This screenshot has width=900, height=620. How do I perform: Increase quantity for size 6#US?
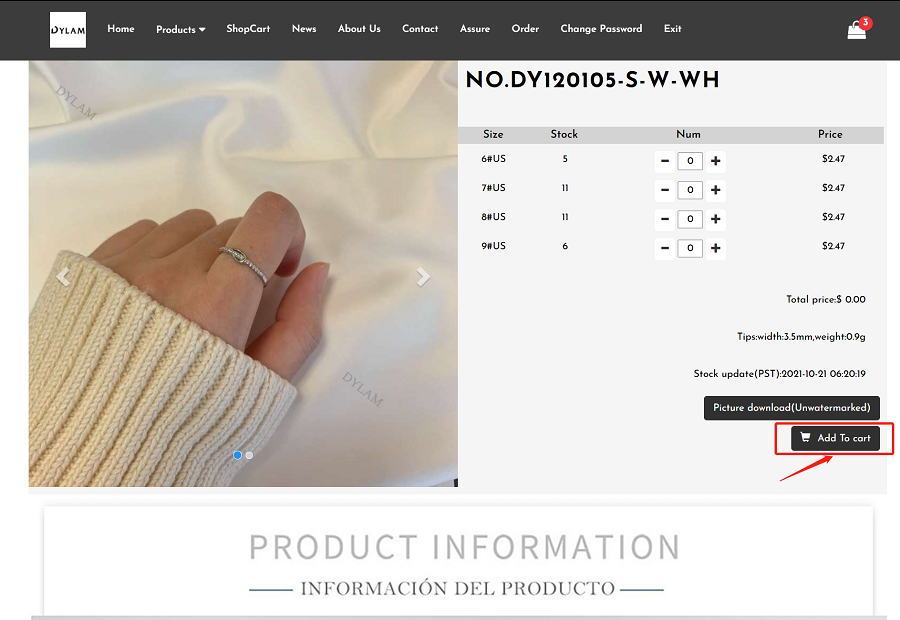pyautogui.click(x=716, y=161)
